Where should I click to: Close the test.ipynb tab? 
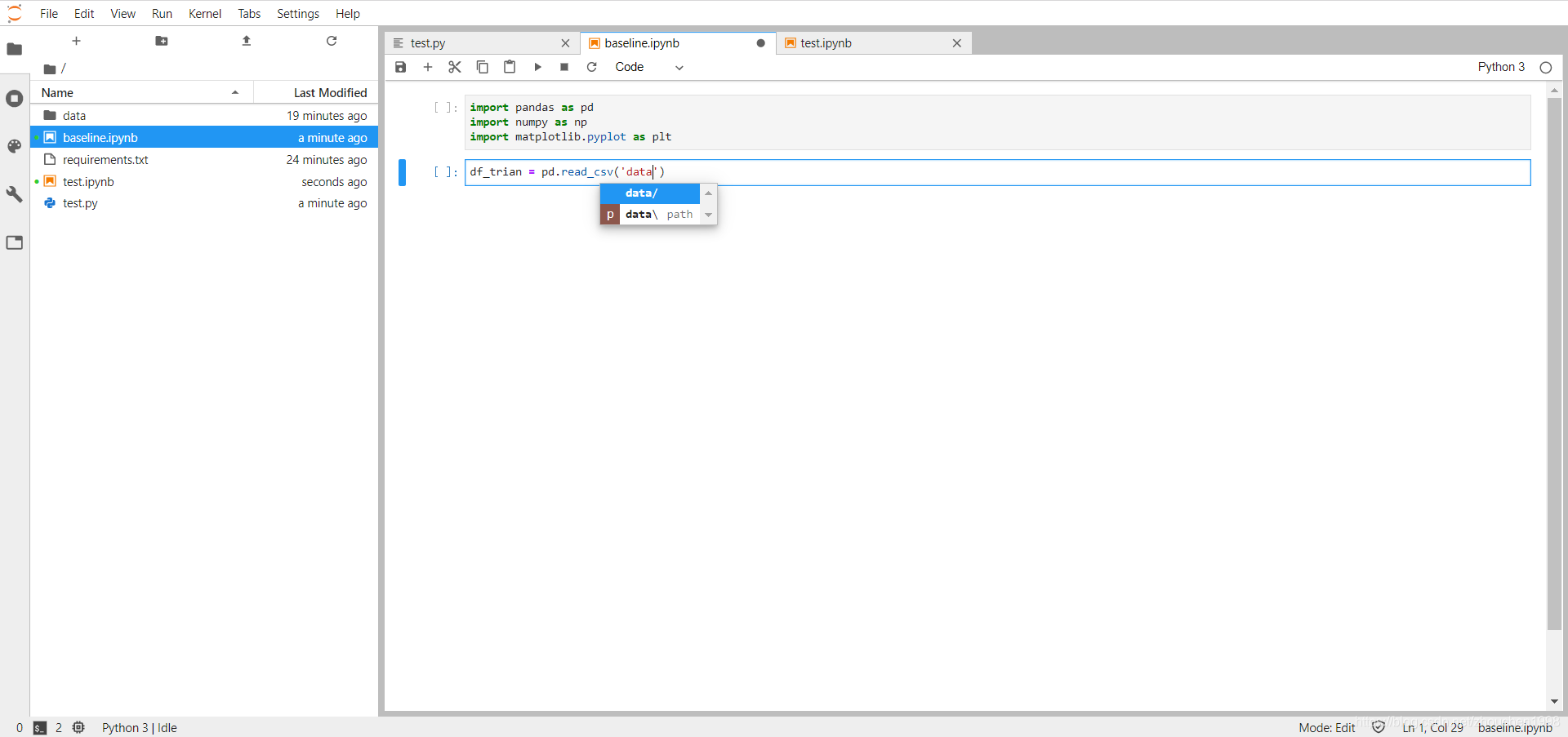point(957,43)
